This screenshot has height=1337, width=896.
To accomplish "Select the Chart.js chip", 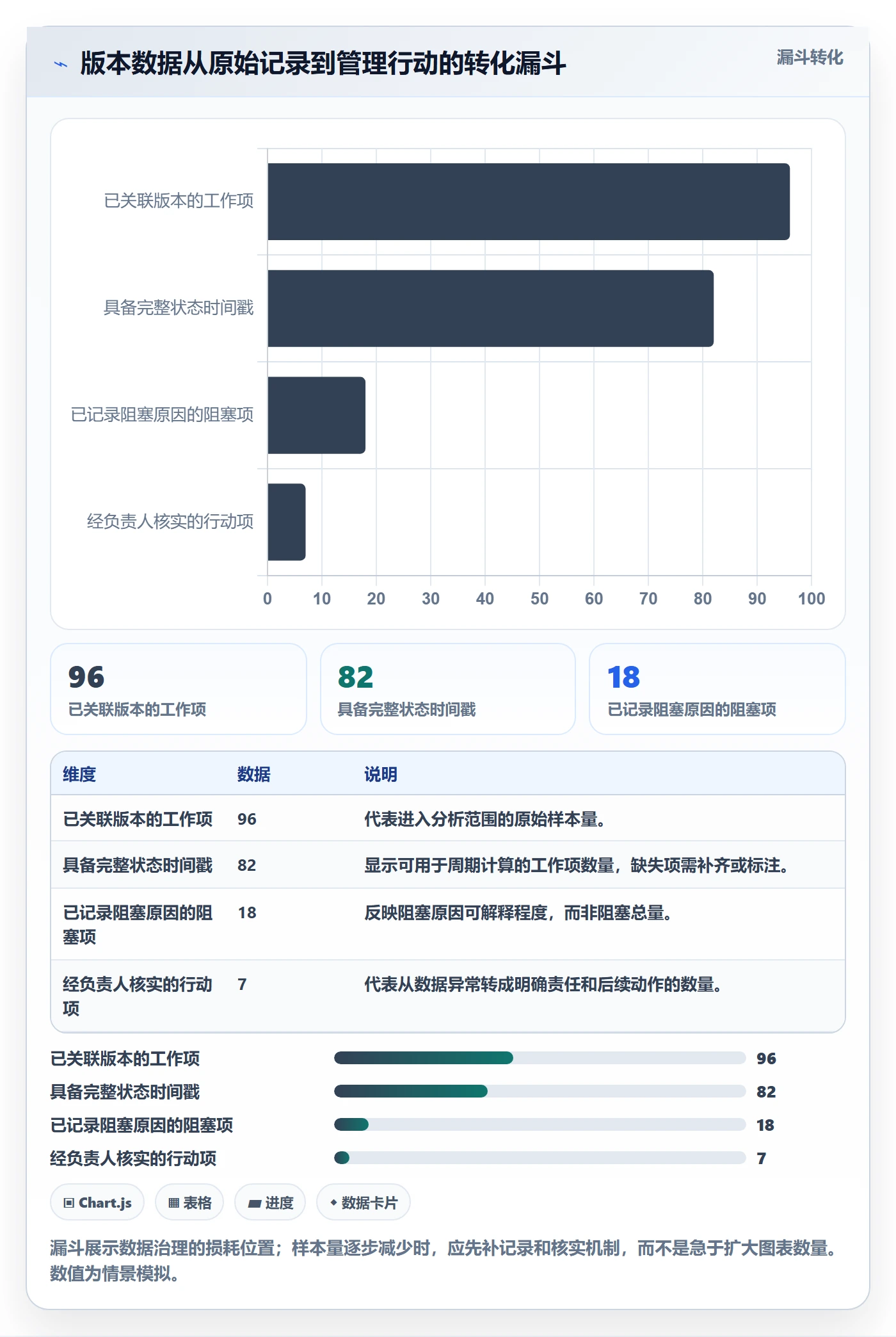I will tap(97, 1203).
